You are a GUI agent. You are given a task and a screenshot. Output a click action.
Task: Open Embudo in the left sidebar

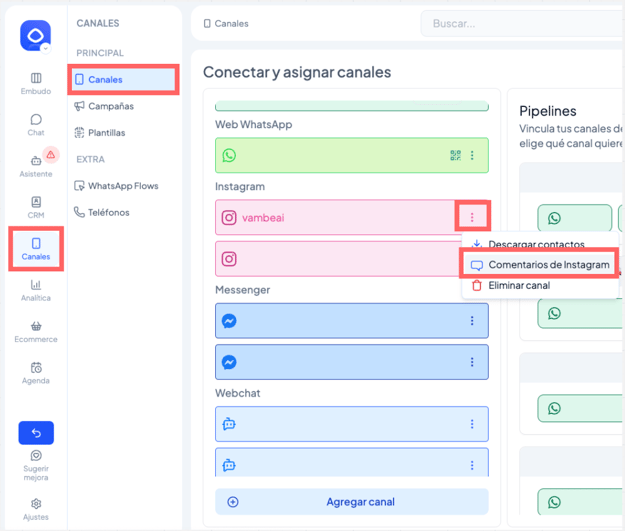[x=36, y=83]
